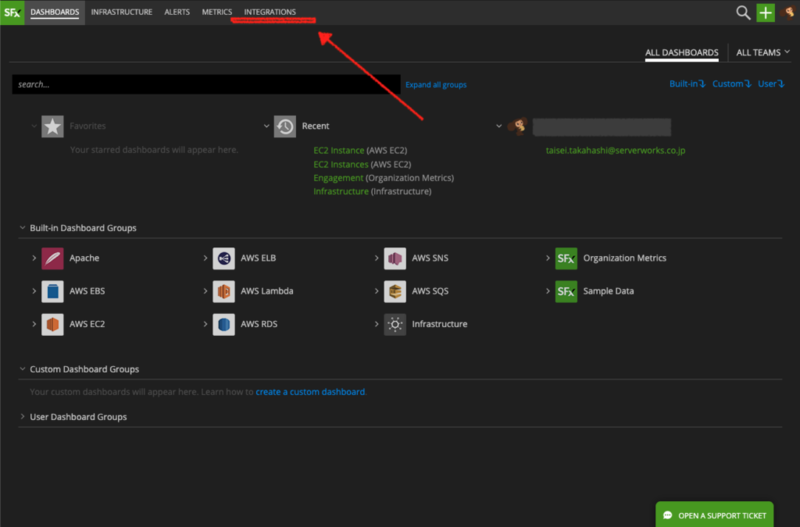
Task: Click OPEN A SUPPORT TICKET button
Action: point(714,514)
